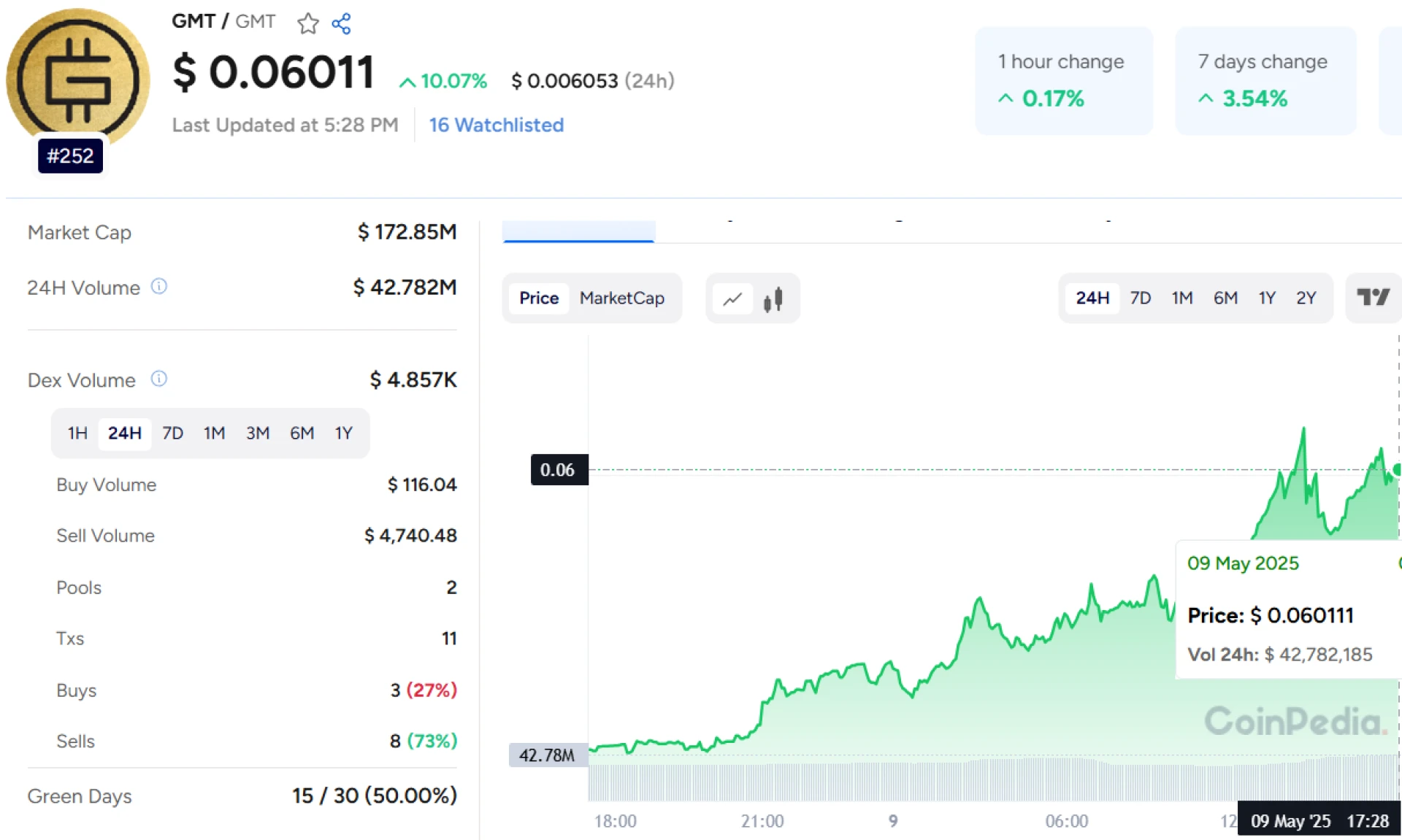Toggle chart to Price view
The height and width of the screenshot is (840, 1402).
(539, 298)
